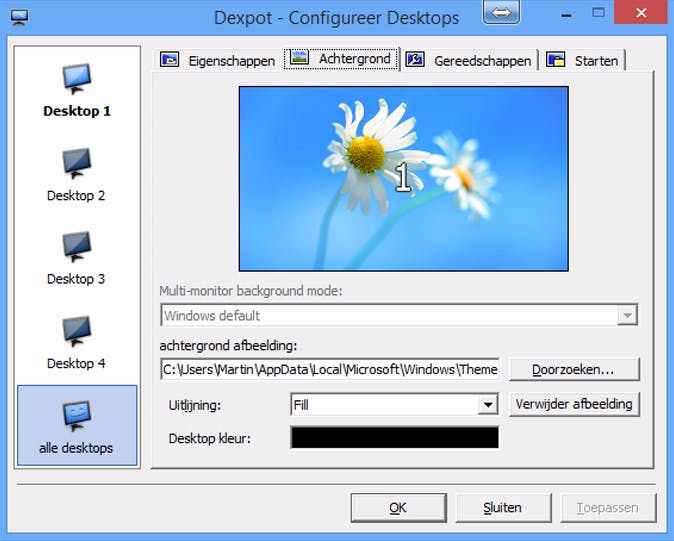Click the Verwijder afbeelding button
Viewport: 674px width, 541px height.
(574, 404)
